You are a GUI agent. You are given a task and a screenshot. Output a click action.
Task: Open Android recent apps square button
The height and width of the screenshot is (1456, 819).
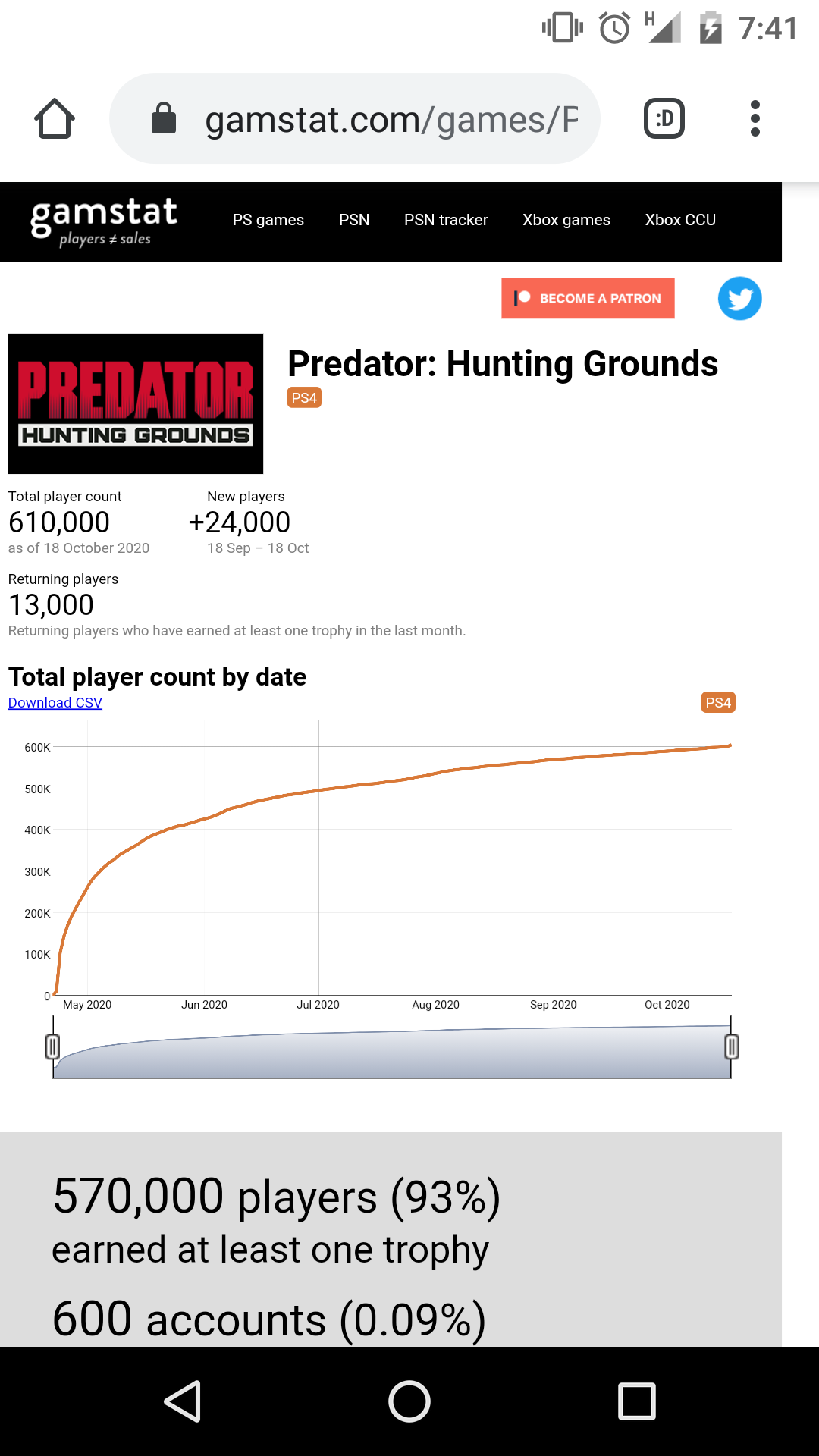point(637,1401)
